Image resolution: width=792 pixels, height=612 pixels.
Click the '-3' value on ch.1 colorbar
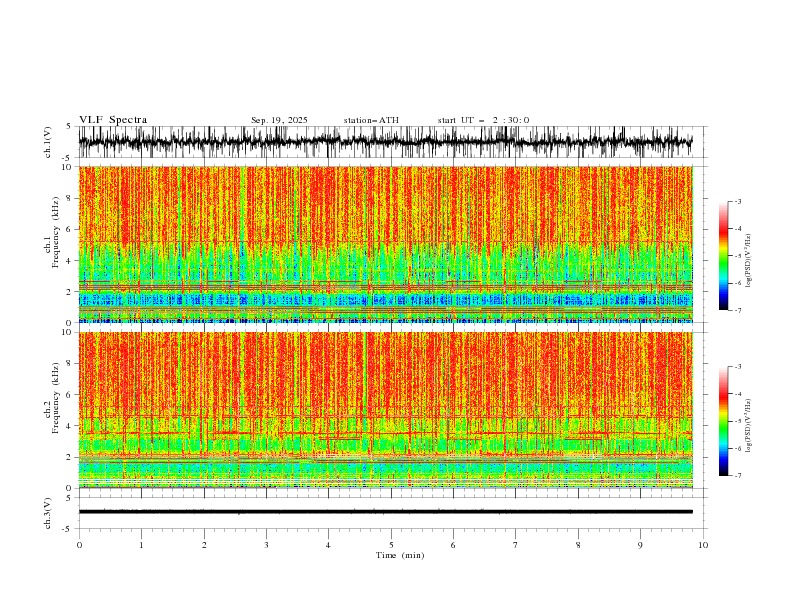click(737, 201)
